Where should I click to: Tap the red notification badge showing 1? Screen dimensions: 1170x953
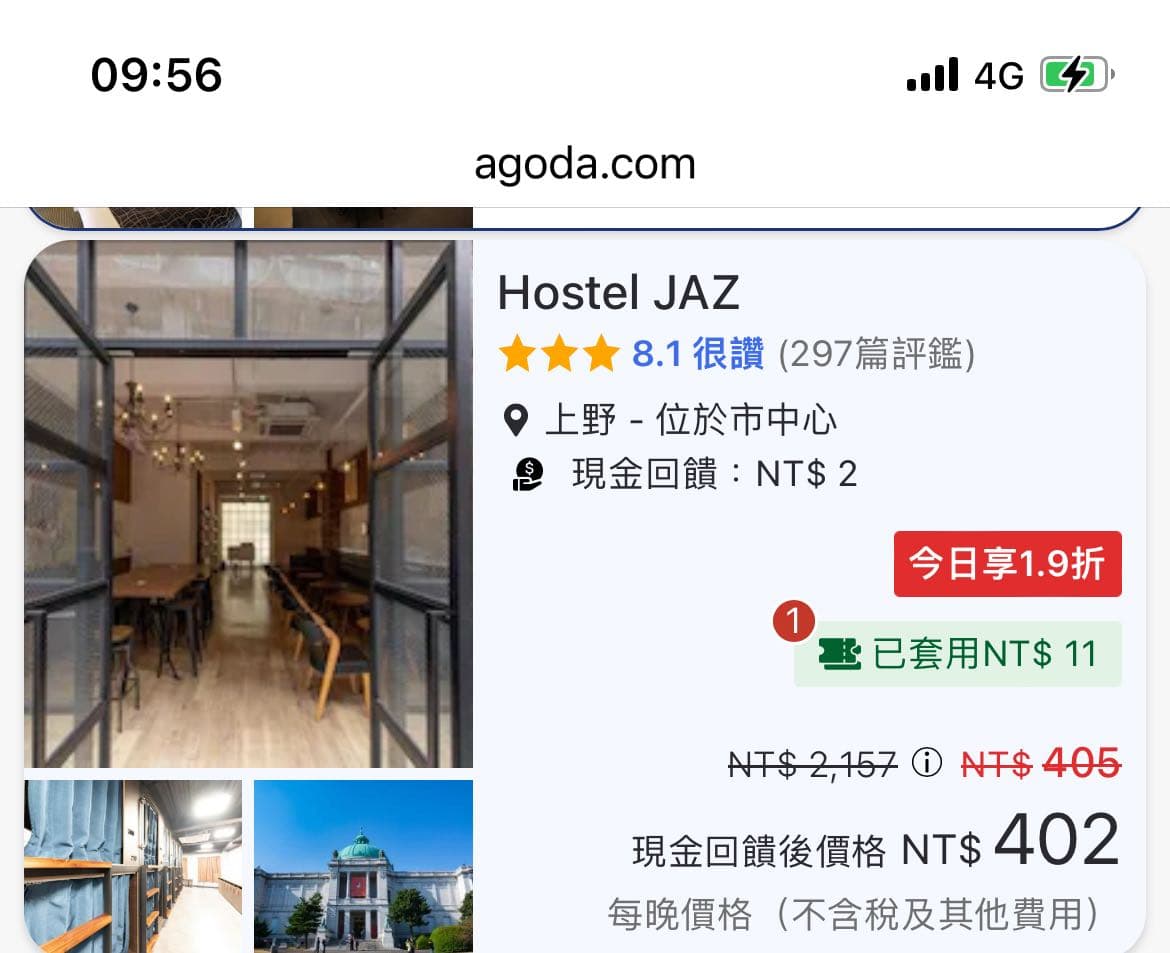[x=794, y=621]
